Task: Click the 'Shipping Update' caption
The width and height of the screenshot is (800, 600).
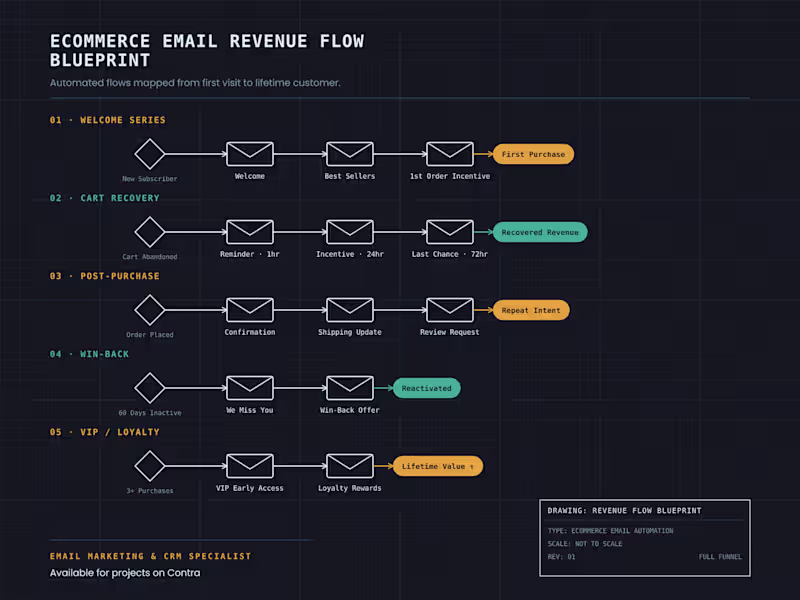Action: click(x=349, y=332)
